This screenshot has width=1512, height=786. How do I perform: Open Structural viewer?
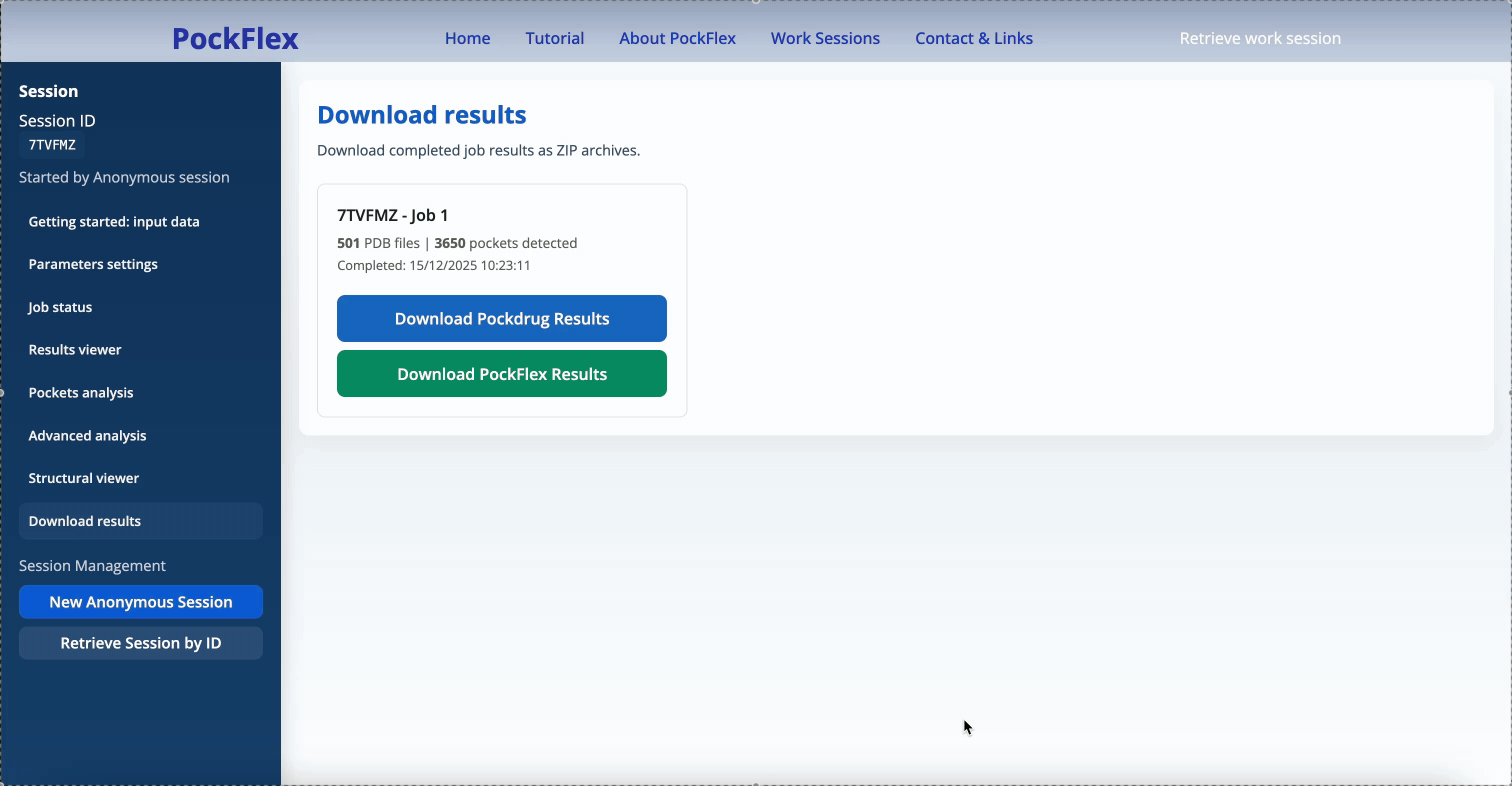tap(141, 478)
